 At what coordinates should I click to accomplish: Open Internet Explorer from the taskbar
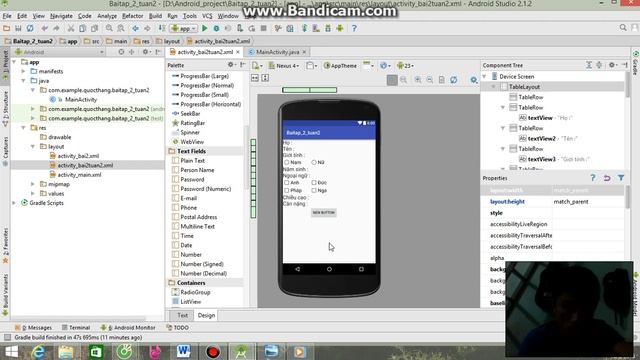pyautogui.click(x=38, y=352)
